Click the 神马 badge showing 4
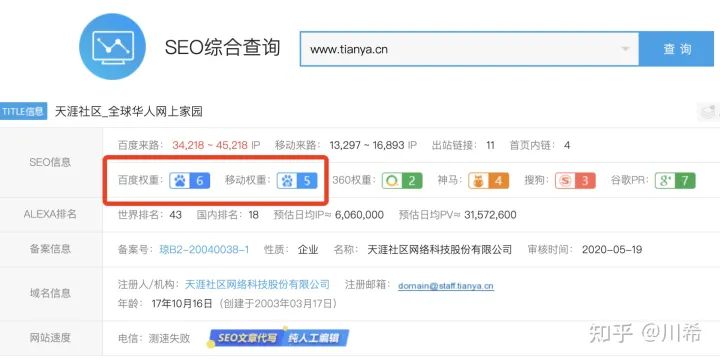 488,181
